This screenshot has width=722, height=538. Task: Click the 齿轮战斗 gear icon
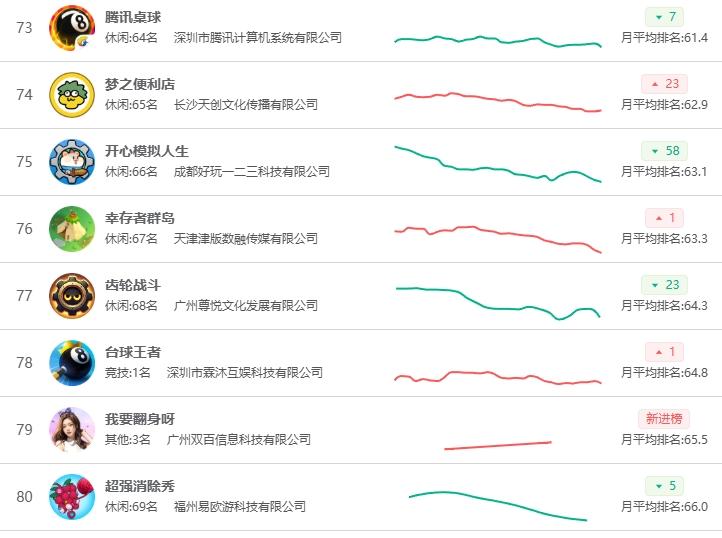click(x=72, y=296)
